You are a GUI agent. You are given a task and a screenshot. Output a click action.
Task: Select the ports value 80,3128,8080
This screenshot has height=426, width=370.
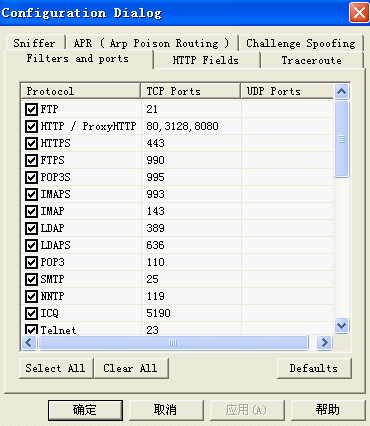tap(182, 126)
